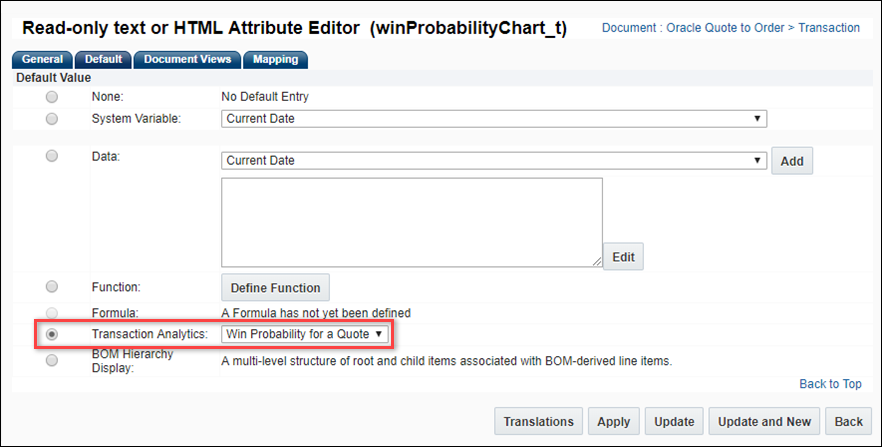This screenshot has width=882, height=447.
Task: Click inside the Data text area
Action: [411, 222]
